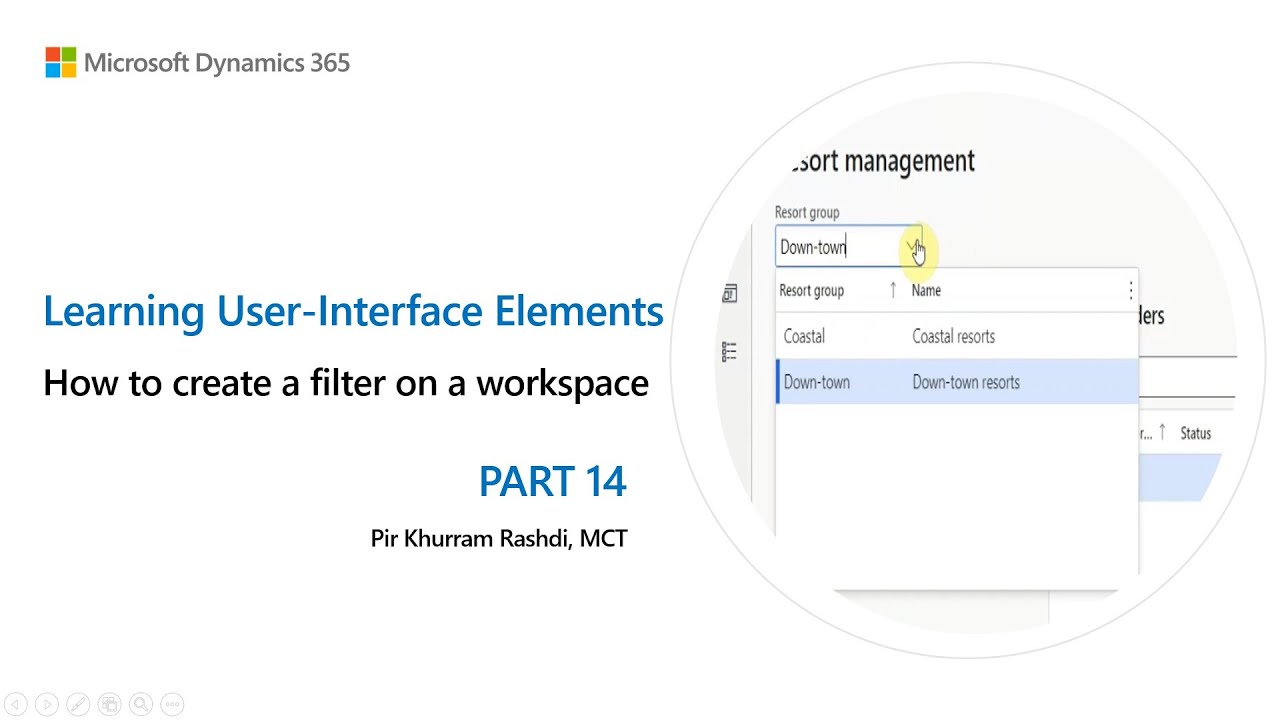Click the Resort group input with Down-town
Image resolution: width=1280 pixels, height=720 pixels.
[848, 247]
